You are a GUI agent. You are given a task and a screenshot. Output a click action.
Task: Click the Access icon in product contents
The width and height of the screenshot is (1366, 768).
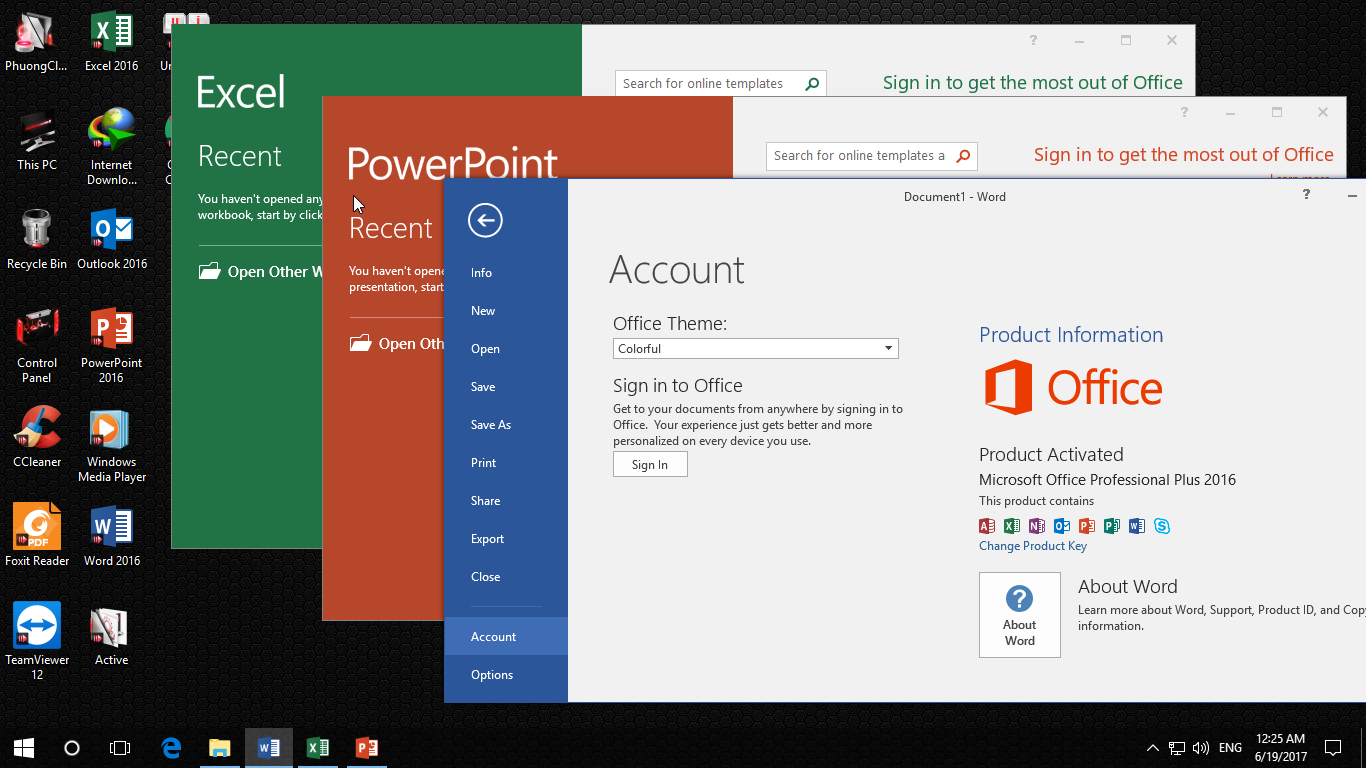987,526
